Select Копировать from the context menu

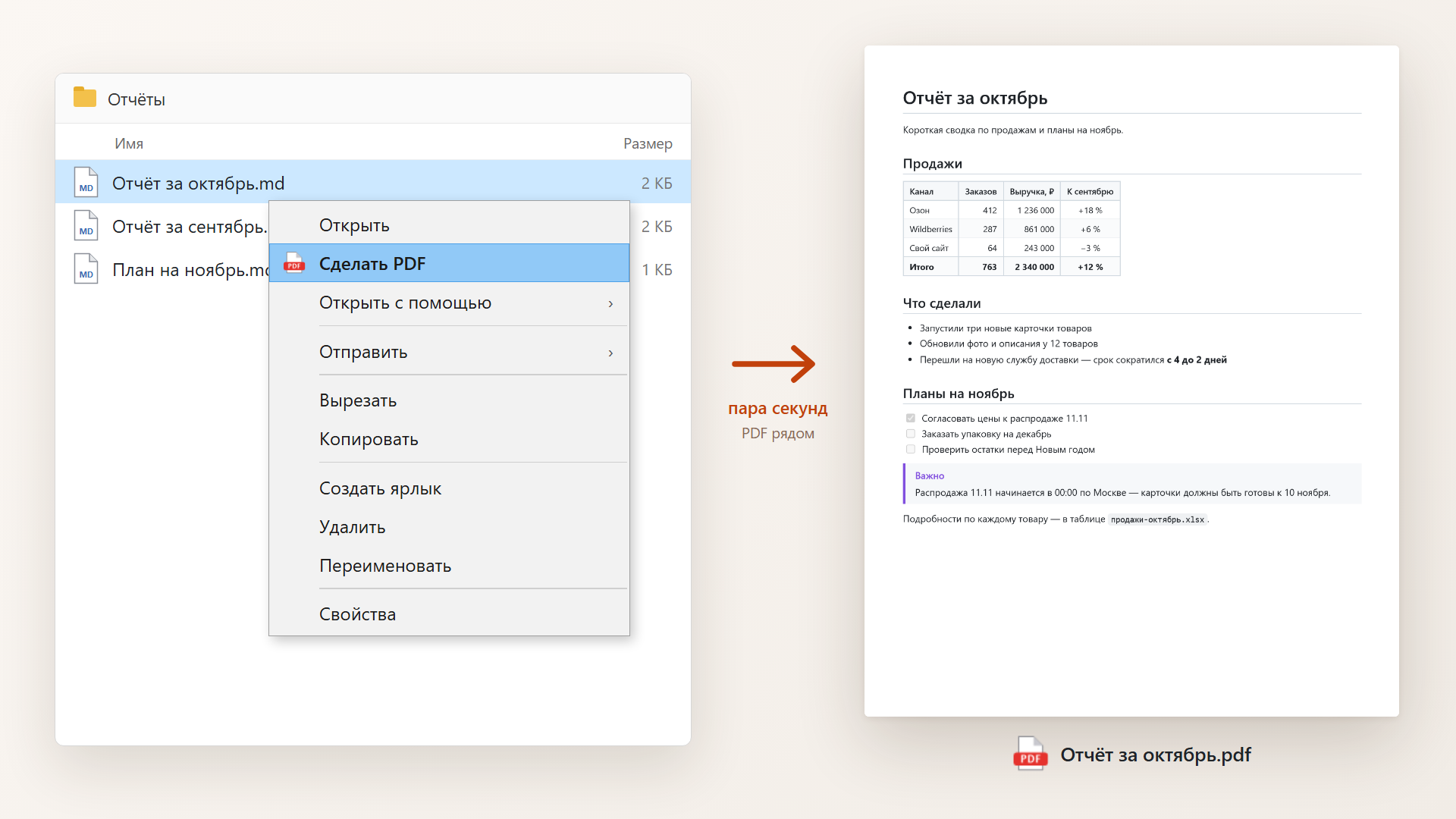pyautogui.click(x=449, y=439)
